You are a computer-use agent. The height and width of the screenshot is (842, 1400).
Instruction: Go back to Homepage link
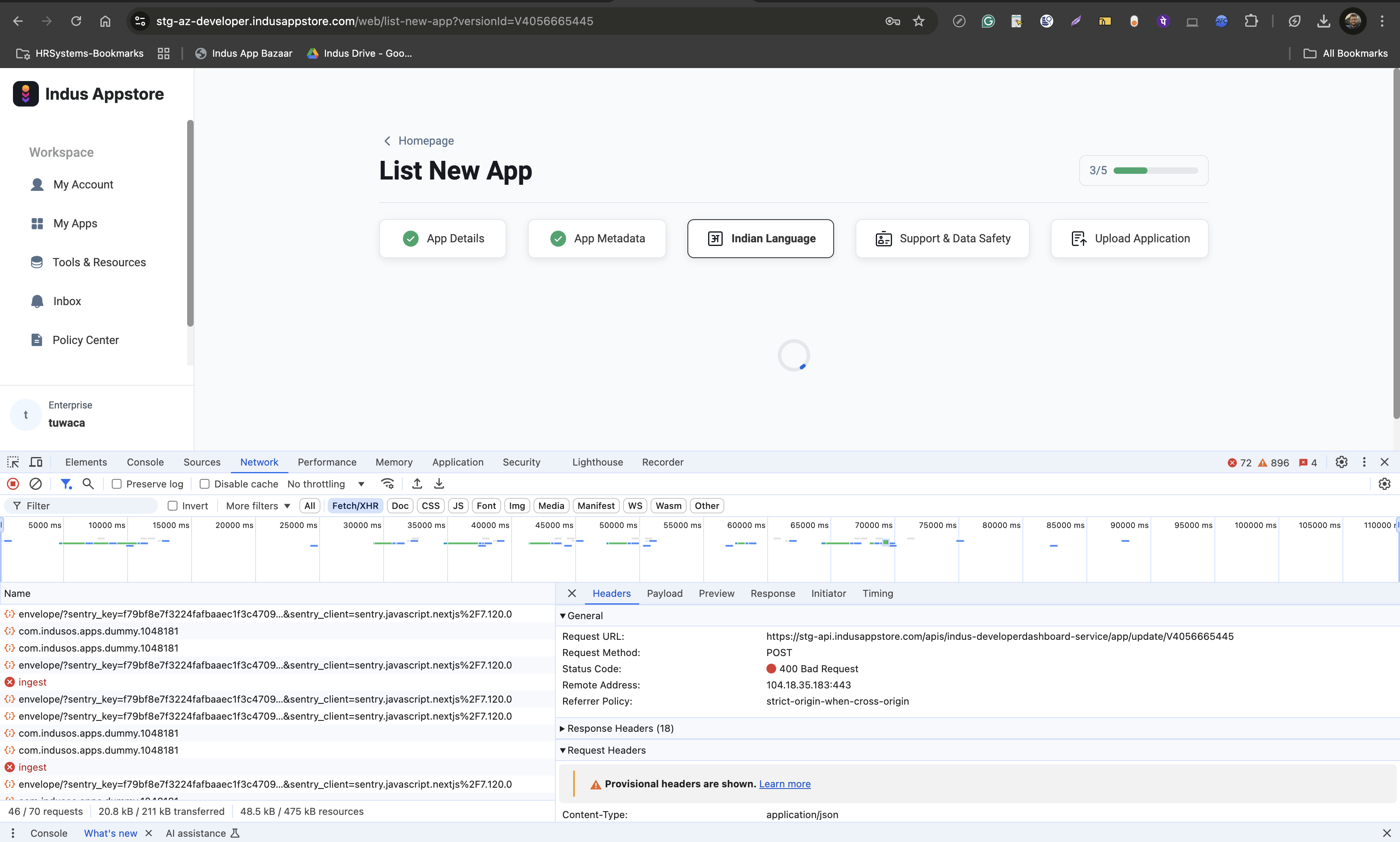click(418, 141)
